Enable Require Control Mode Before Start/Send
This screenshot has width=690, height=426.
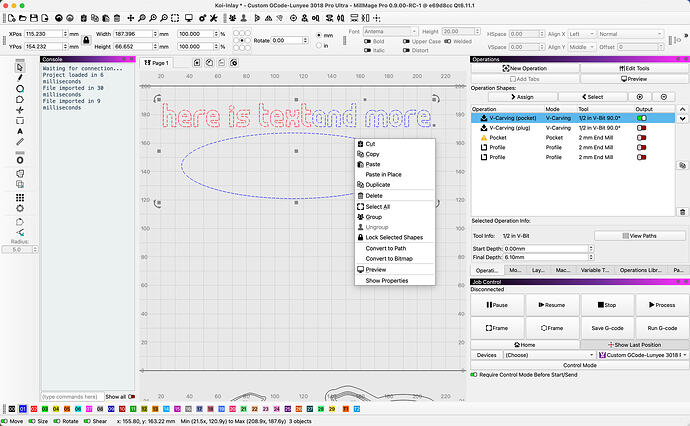(474, 375)
